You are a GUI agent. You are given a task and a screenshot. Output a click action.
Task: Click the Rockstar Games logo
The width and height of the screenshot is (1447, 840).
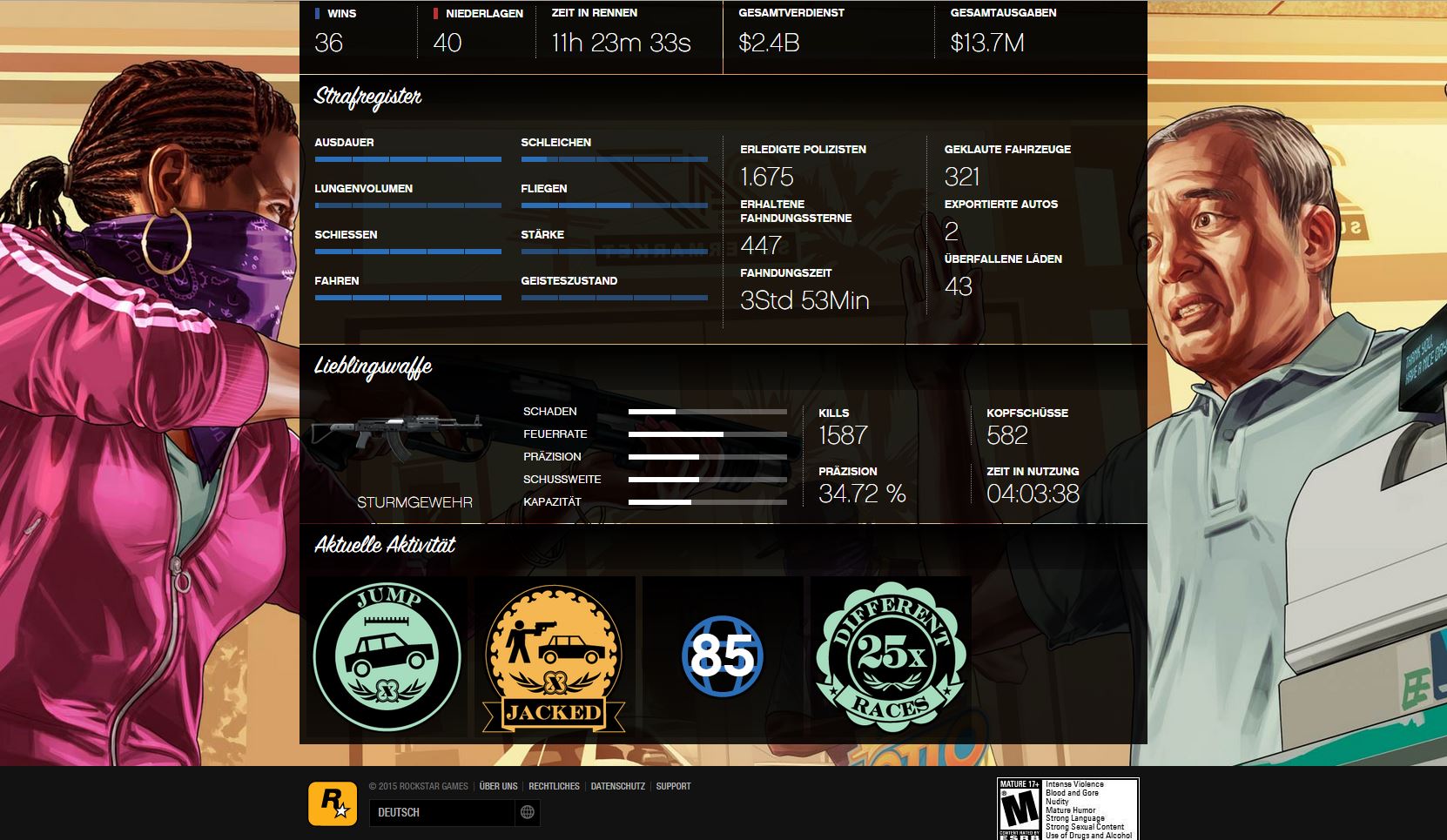pyautogui.click(x=333, y=803)
